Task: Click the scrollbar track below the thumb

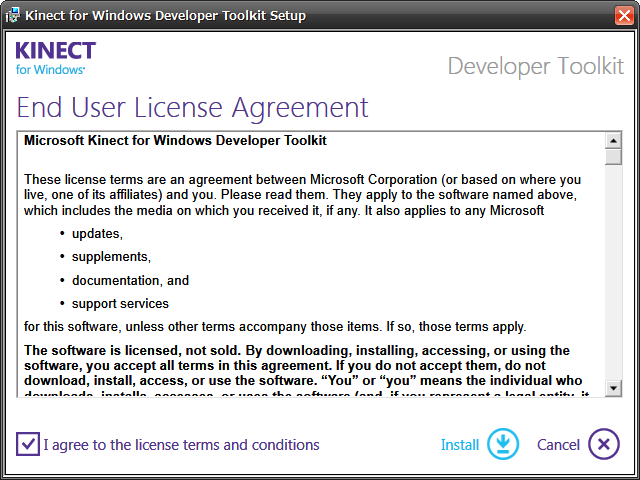Action: (x=613, y=273)
